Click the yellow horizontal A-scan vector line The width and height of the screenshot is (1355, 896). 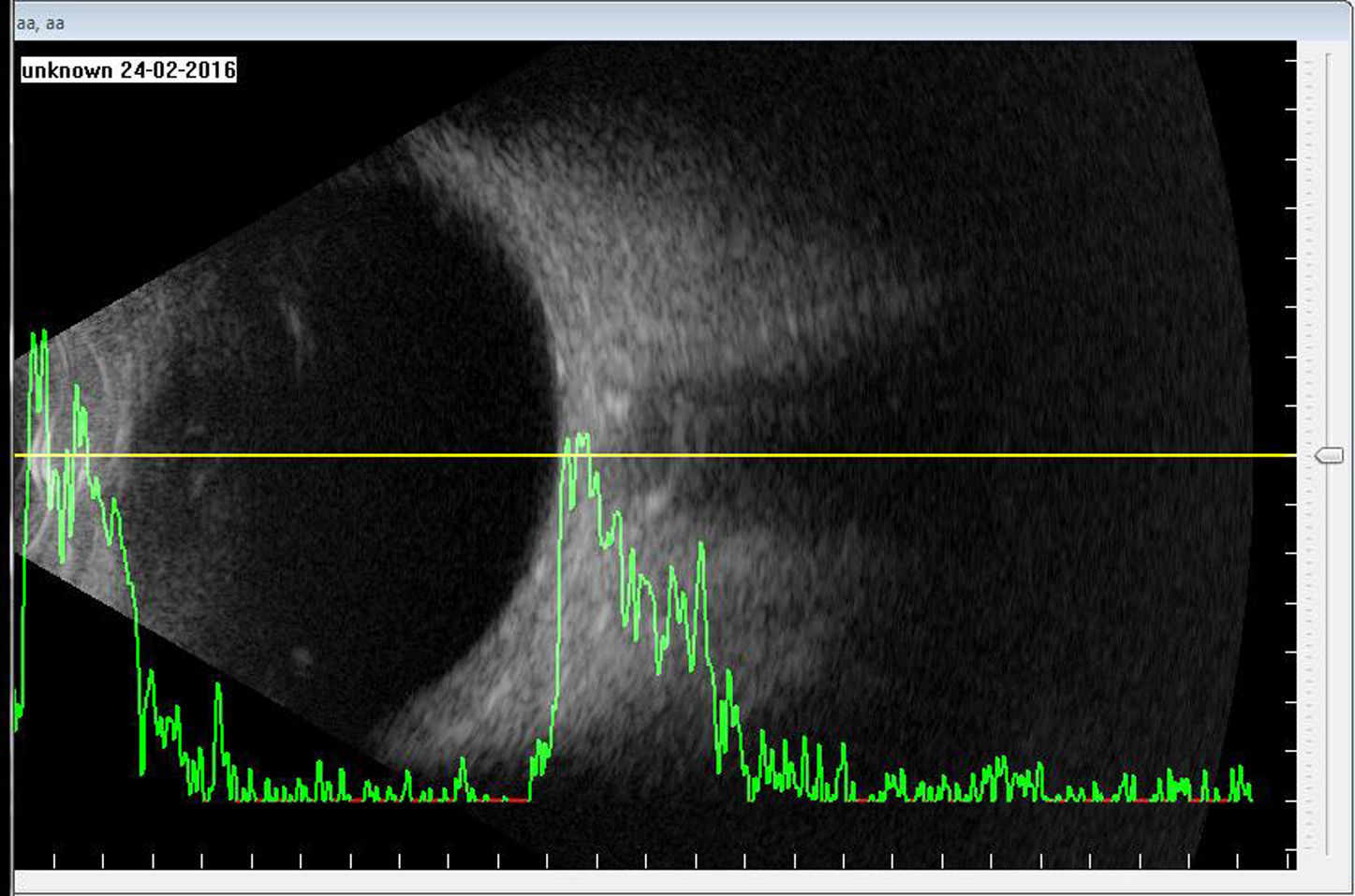843,455
